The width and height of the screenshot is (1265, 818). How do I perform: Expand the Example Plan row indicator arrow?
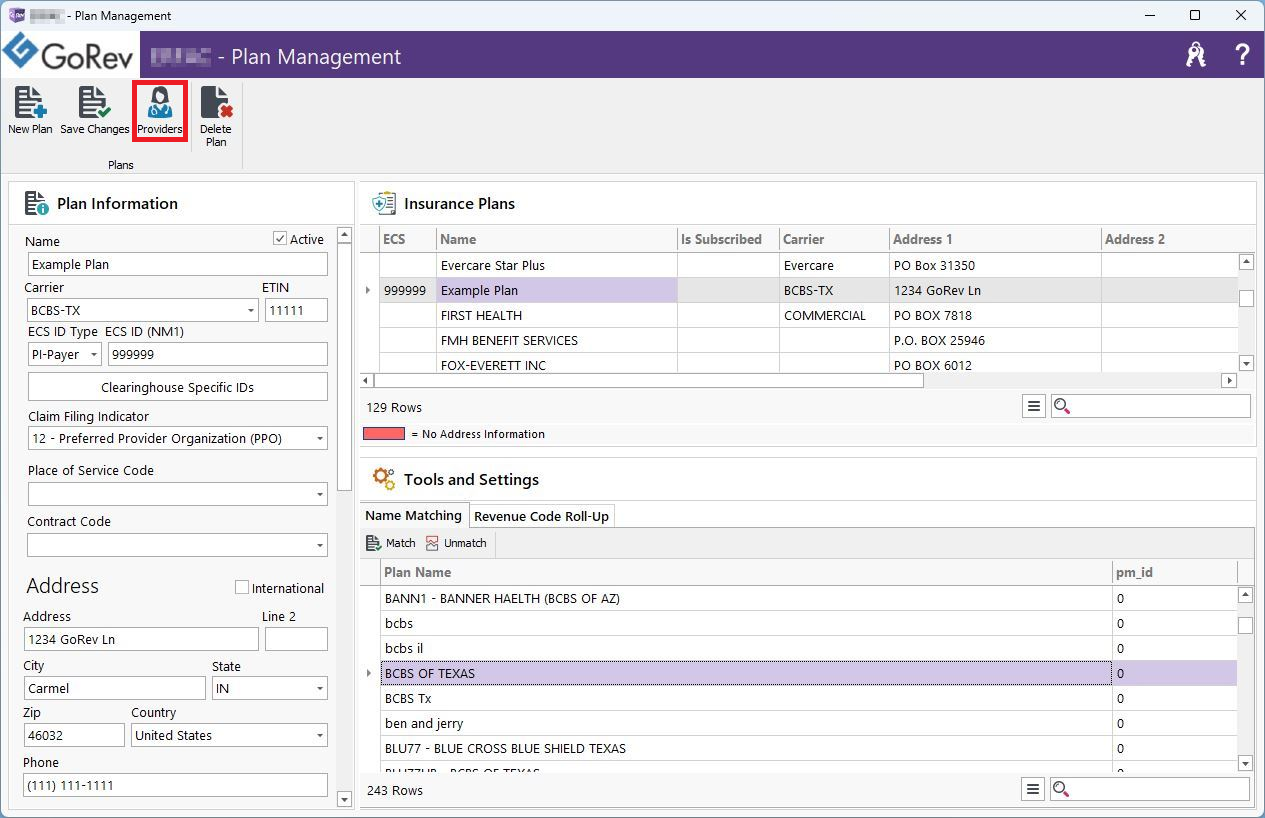pos(369,290)
